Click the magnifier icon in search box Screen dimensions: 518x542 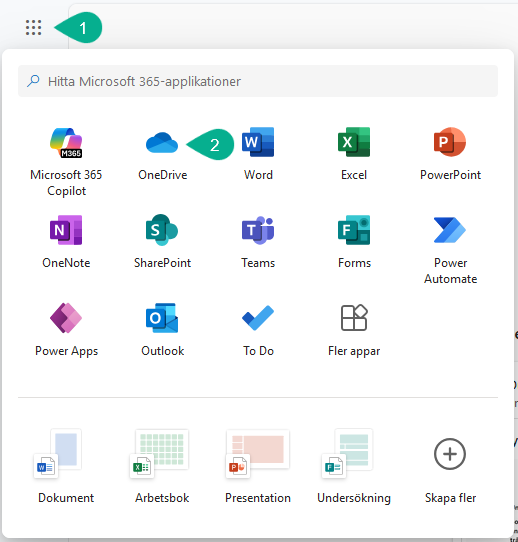click(33, 81)
